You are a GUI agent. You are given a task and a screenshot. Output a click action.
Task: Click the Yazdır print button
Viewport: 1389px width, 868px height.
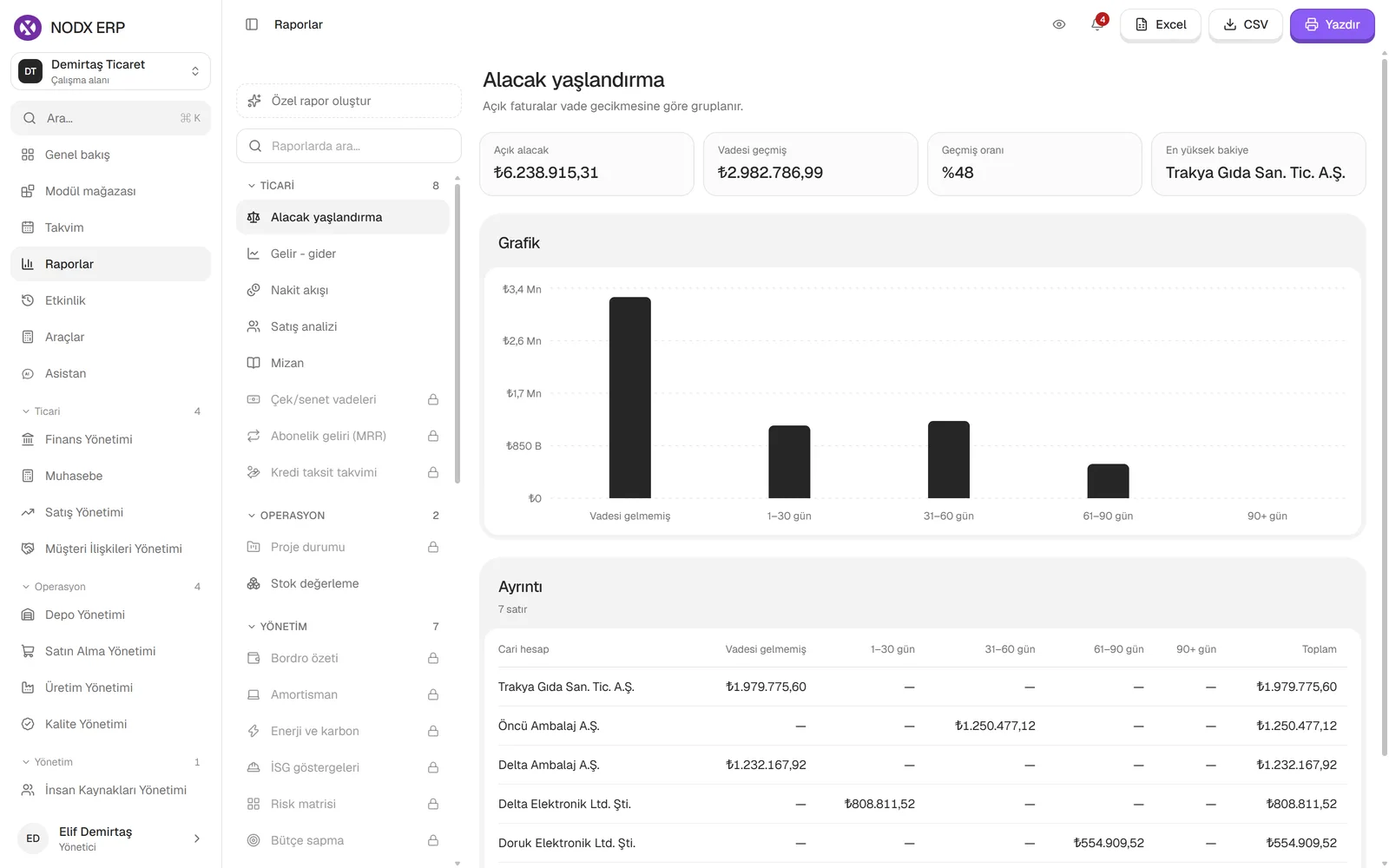pos(1332,24)
